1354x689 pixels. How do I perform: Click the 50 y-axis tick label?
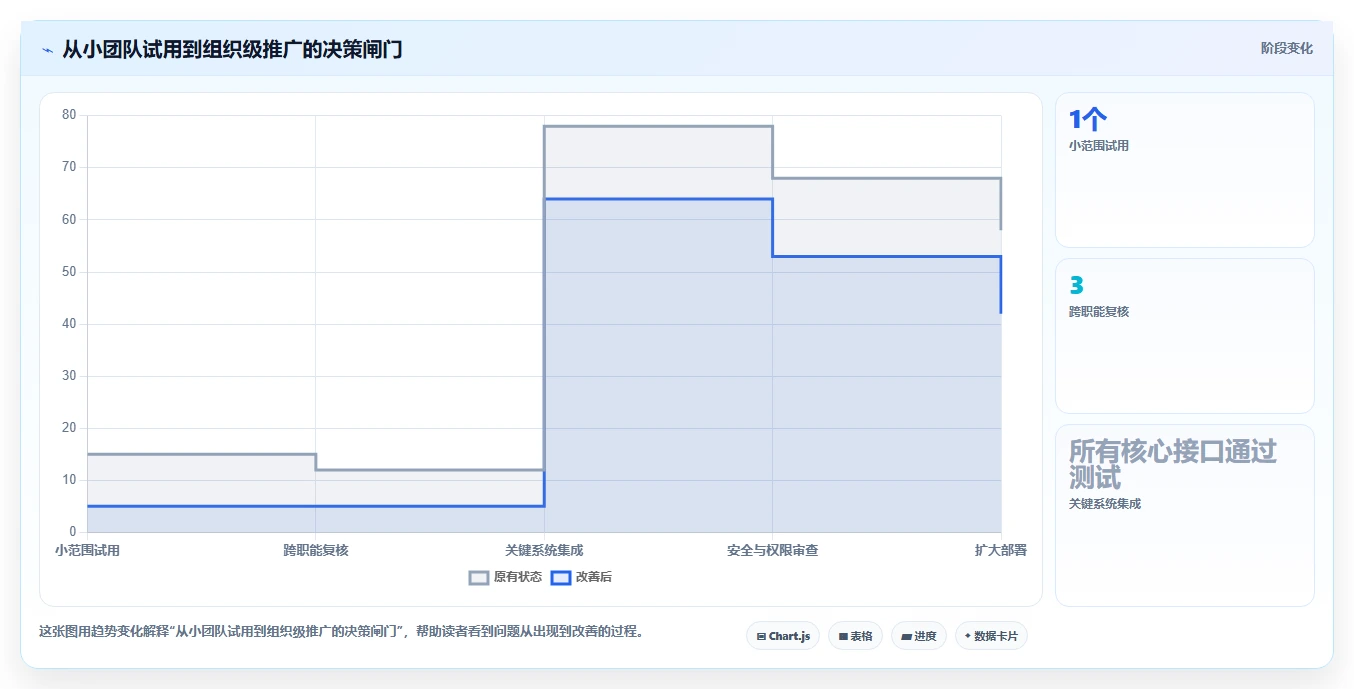[69, 271]
